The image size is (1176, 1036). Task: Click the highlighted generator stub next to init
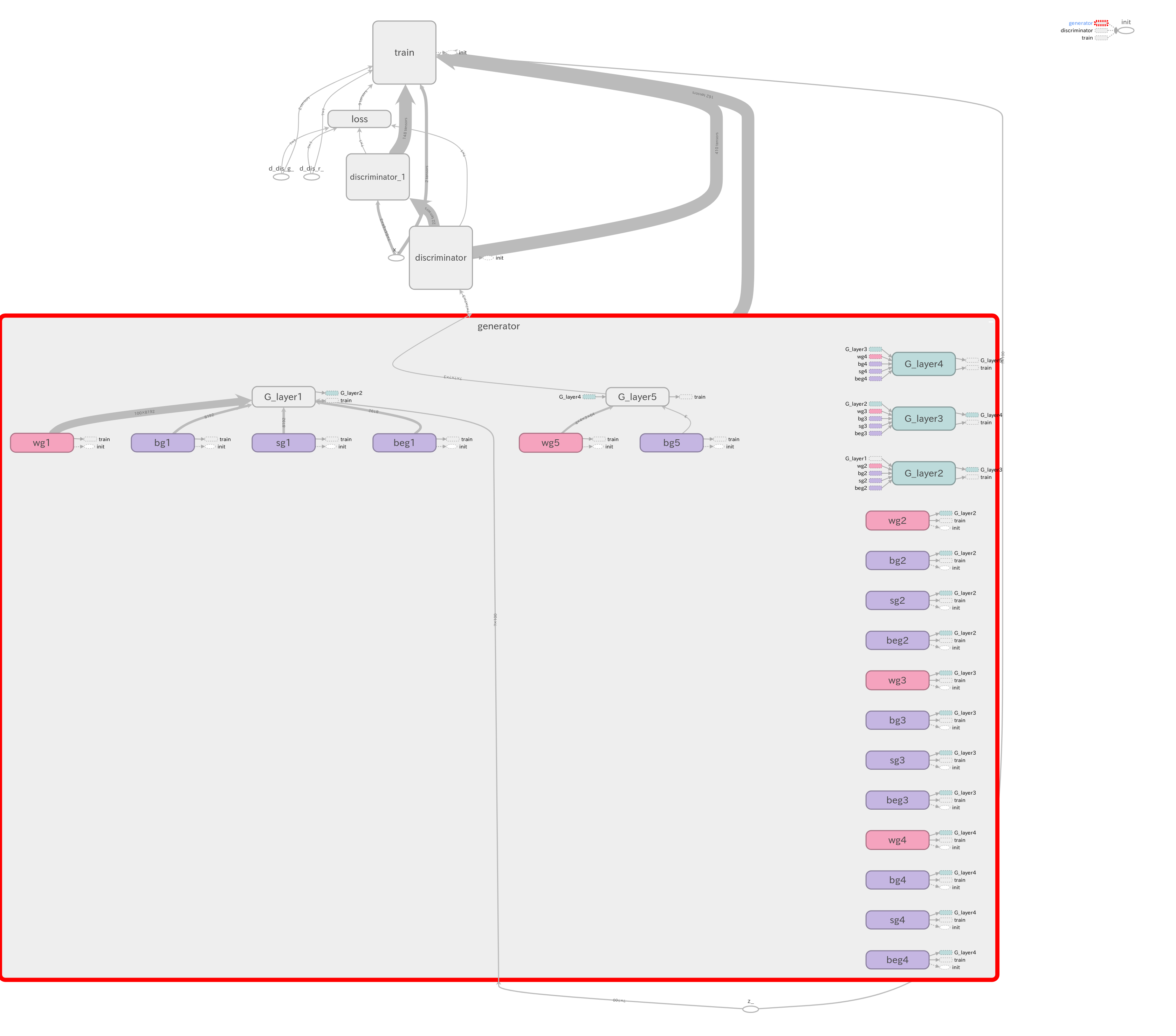coord(1101,23)
